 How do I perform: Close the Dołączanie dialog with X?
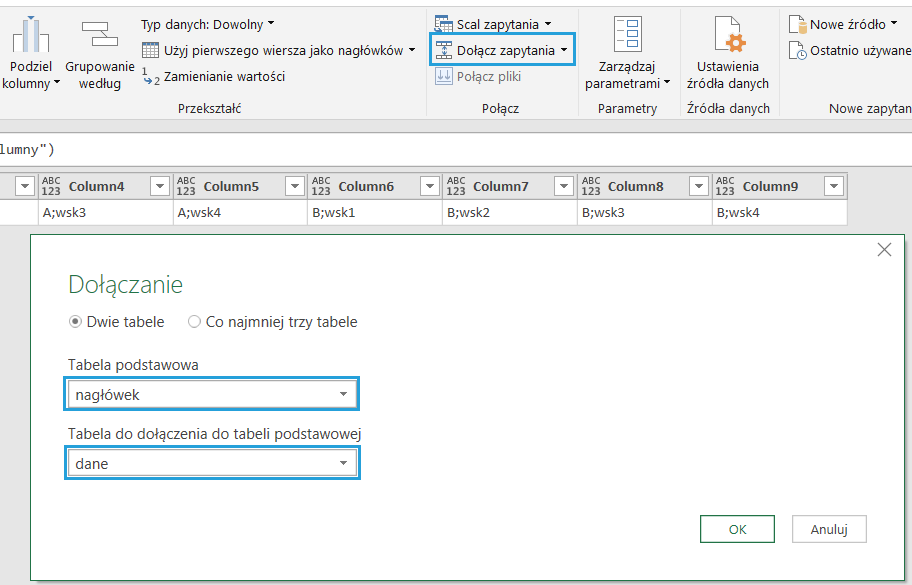click(884, 250)
